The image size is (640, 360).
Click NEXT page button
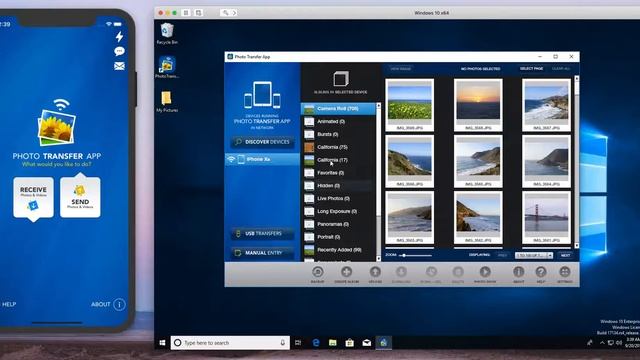click(x=565, y=255)
